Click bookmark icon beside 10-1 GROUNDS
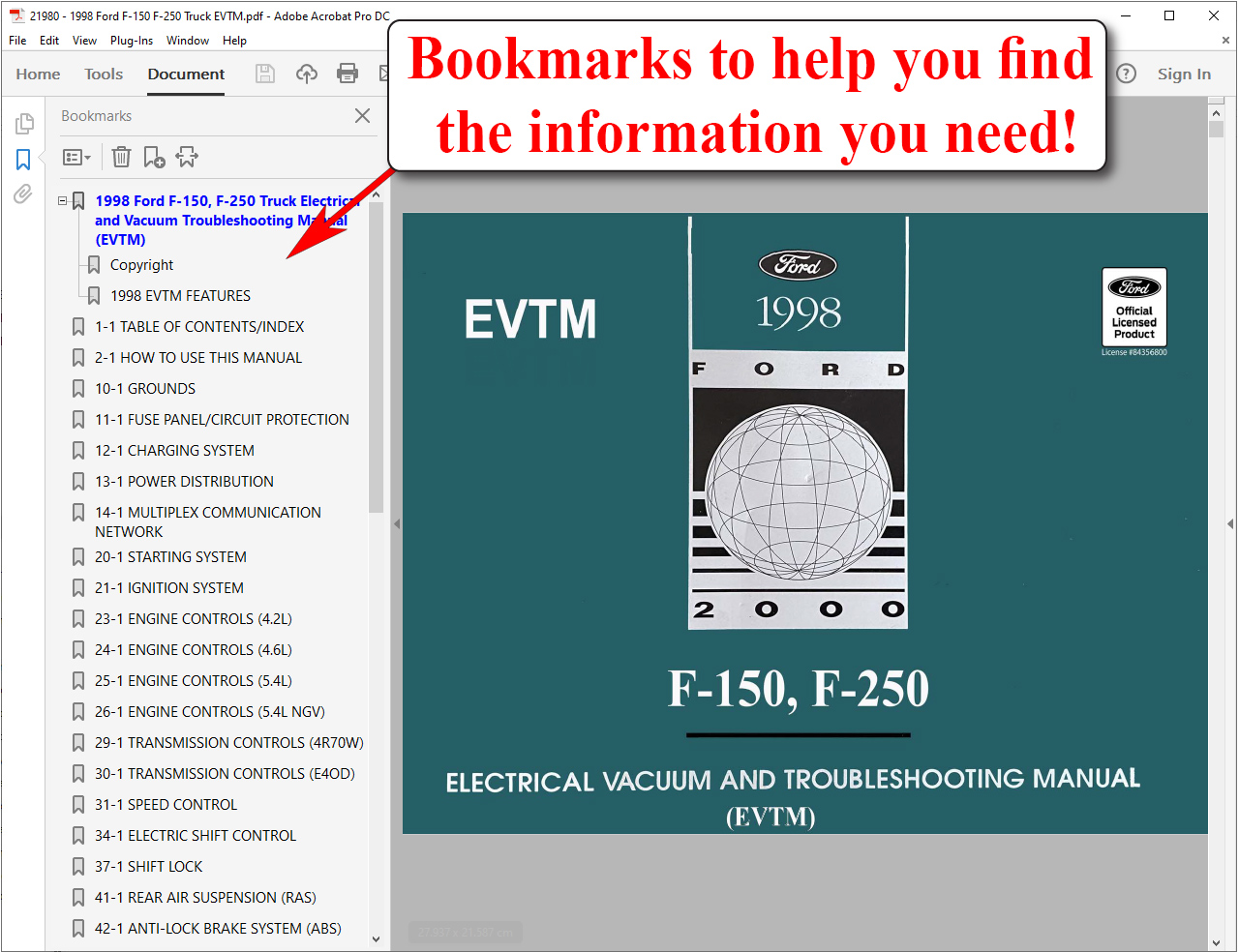The width and height of the screenshot is (1239, 952). click(x=78, y=389)
